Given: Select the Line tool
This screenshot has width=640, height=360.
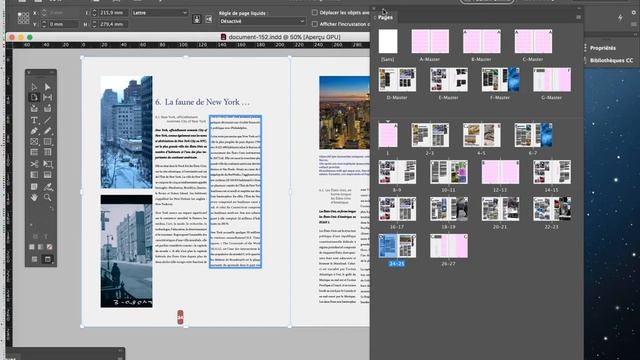Looking at the screenshot, I should (x=47, y=120).
